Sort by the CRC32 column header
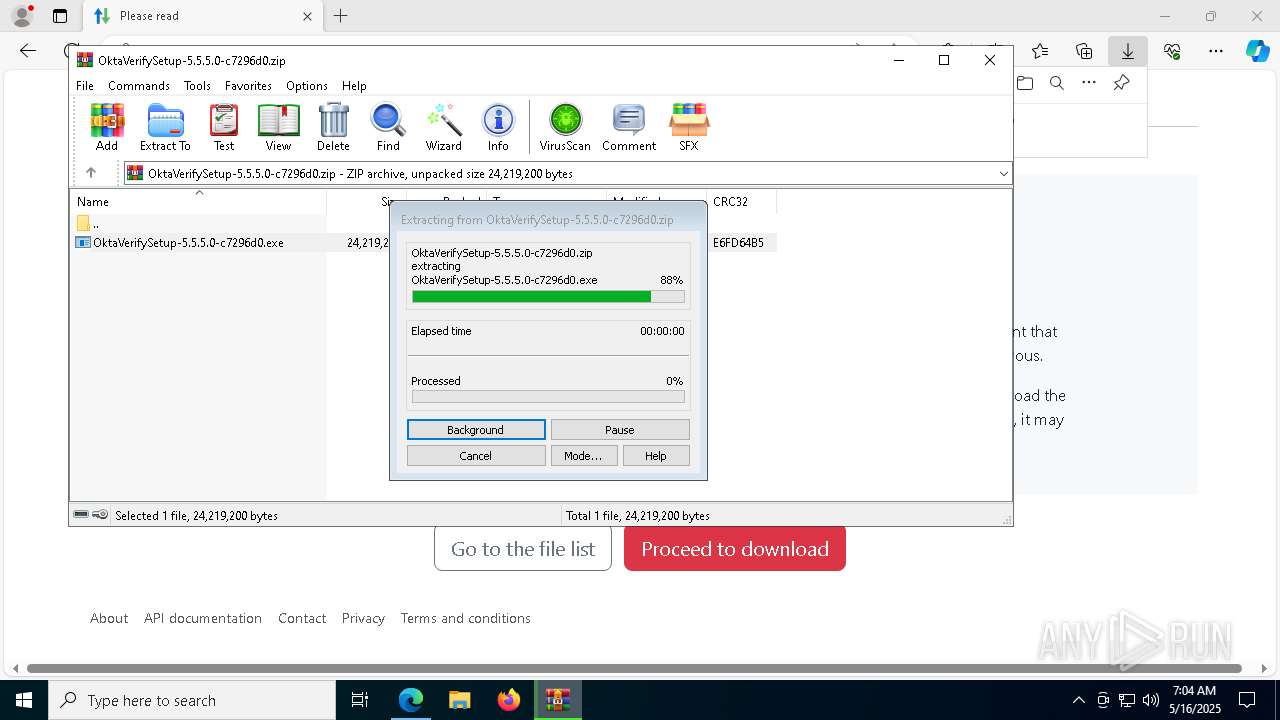Viewport: 1280px width, 720px height. point(741,201)
